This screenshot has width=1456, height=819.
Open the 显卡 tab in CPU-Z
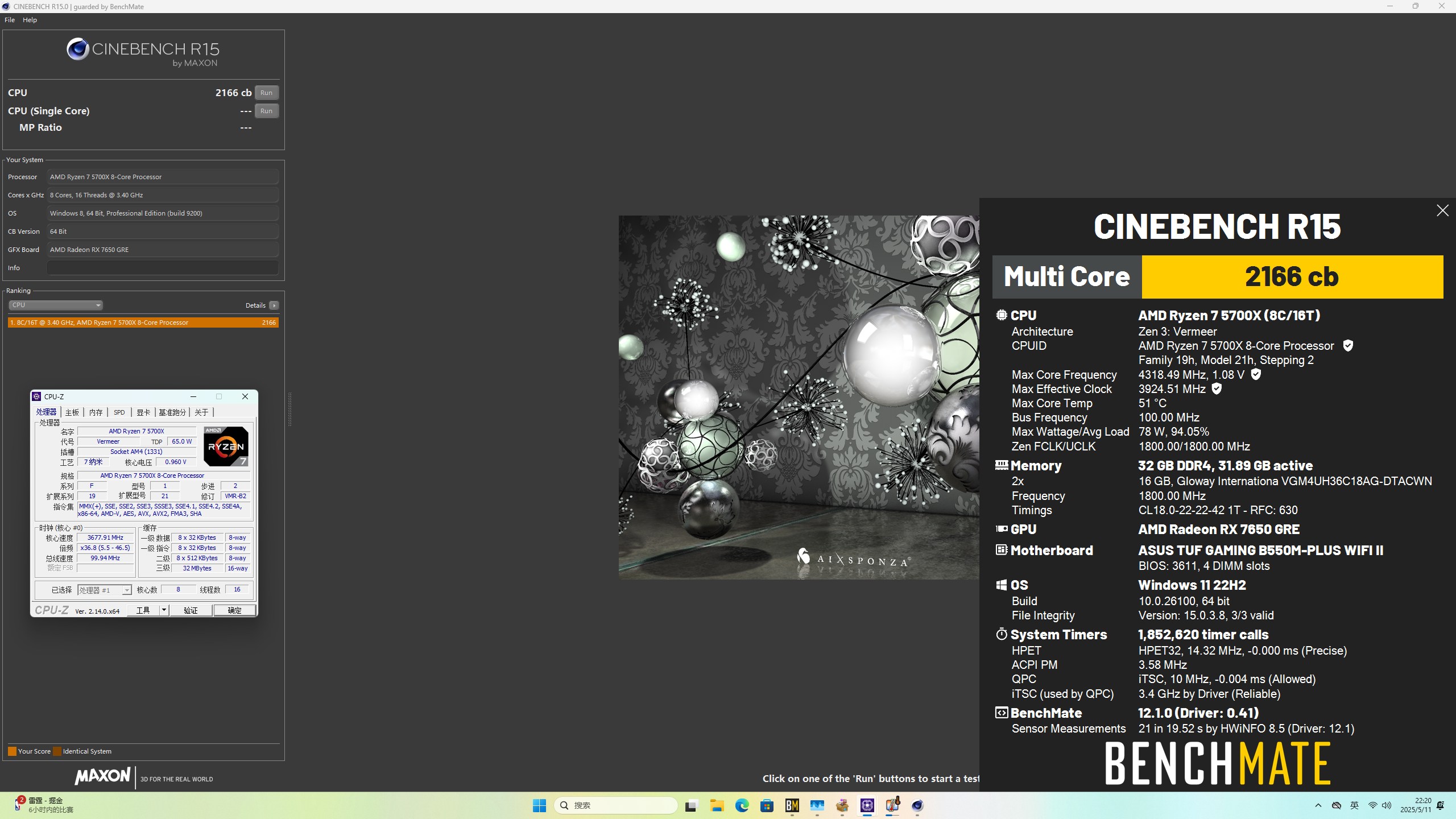click(x=143, y=412)
